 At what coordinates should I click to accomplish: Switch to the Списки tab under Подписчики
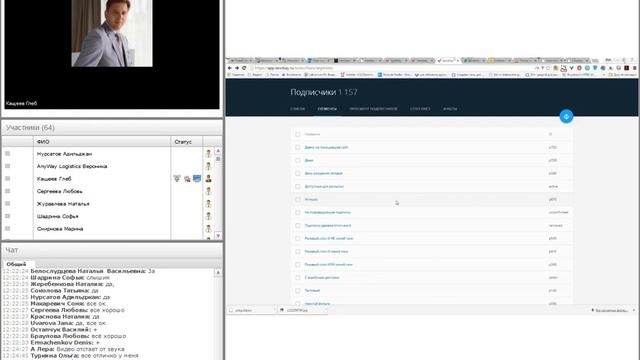tap(298, 109)
